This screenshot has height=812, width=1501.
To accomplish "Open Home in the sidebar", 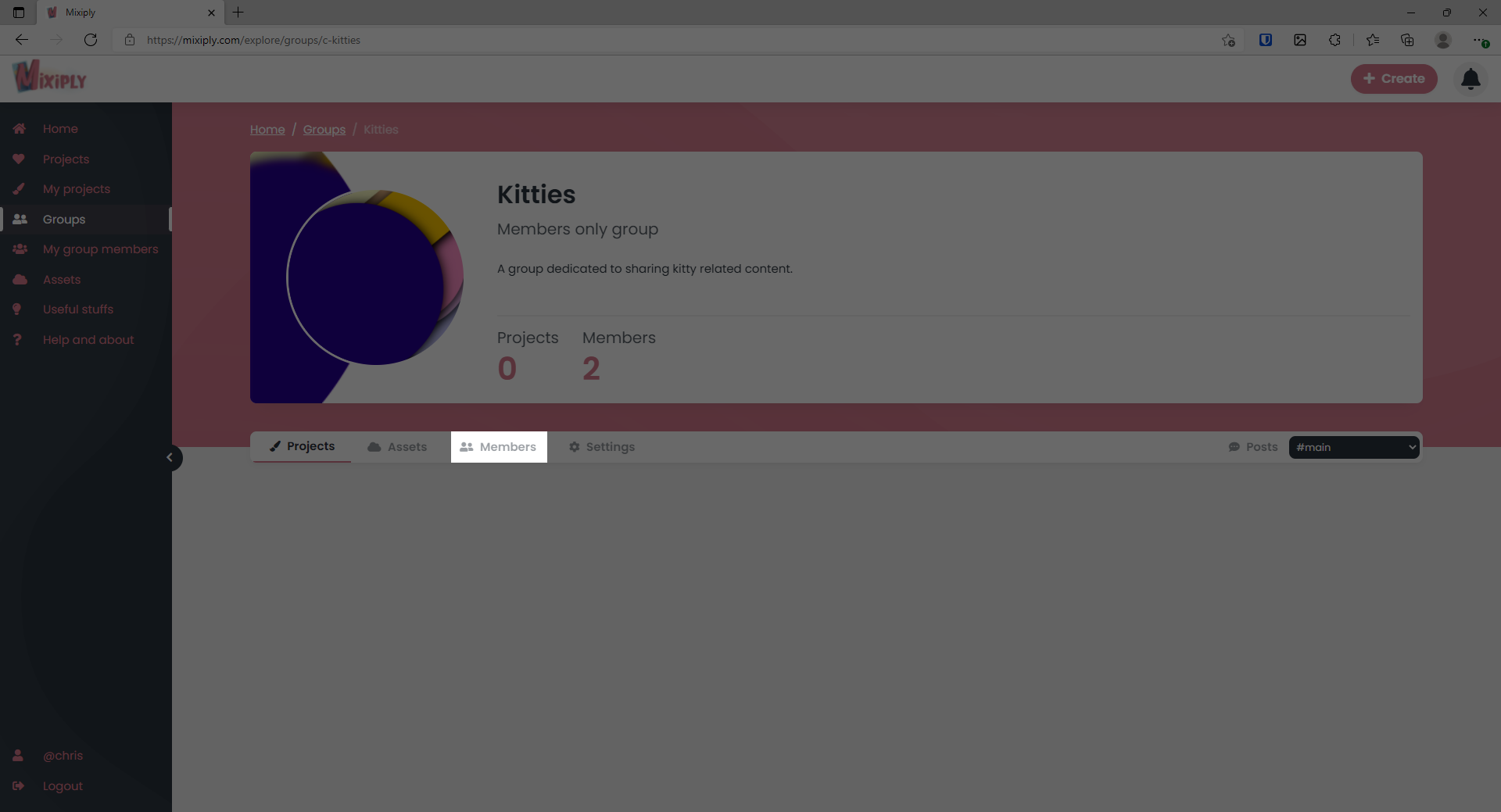I will pos(60,129).
